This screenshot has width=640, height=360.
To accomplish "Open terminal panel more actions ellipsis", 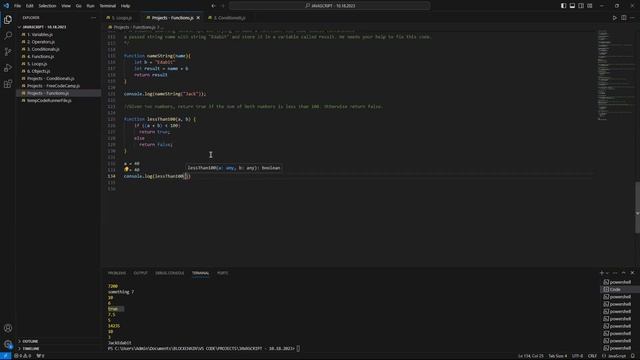I will pyautogui.click(x=615, y=273).
